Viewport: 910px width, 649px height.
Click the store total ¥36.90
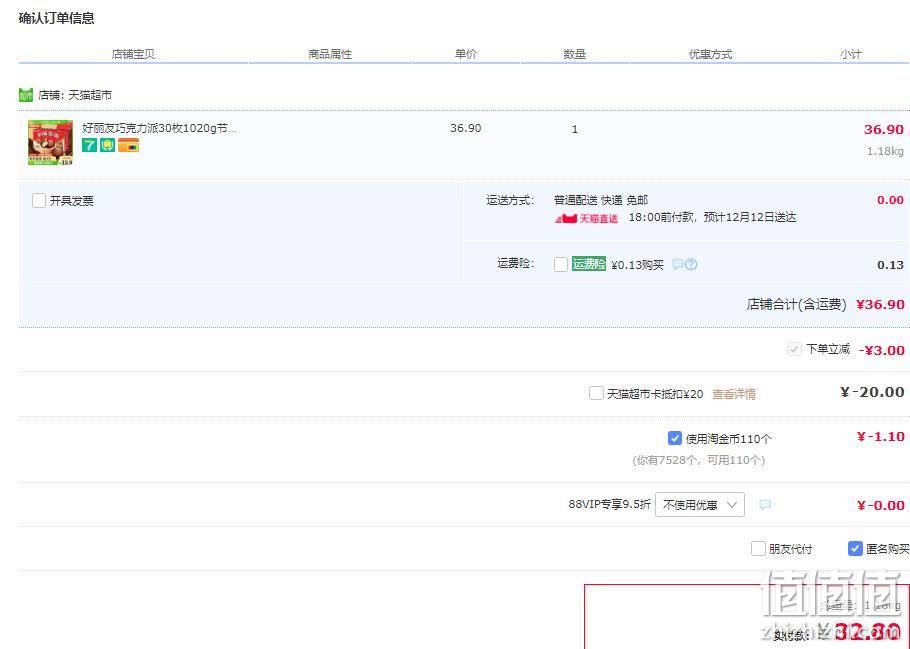[x=880, y=304]
